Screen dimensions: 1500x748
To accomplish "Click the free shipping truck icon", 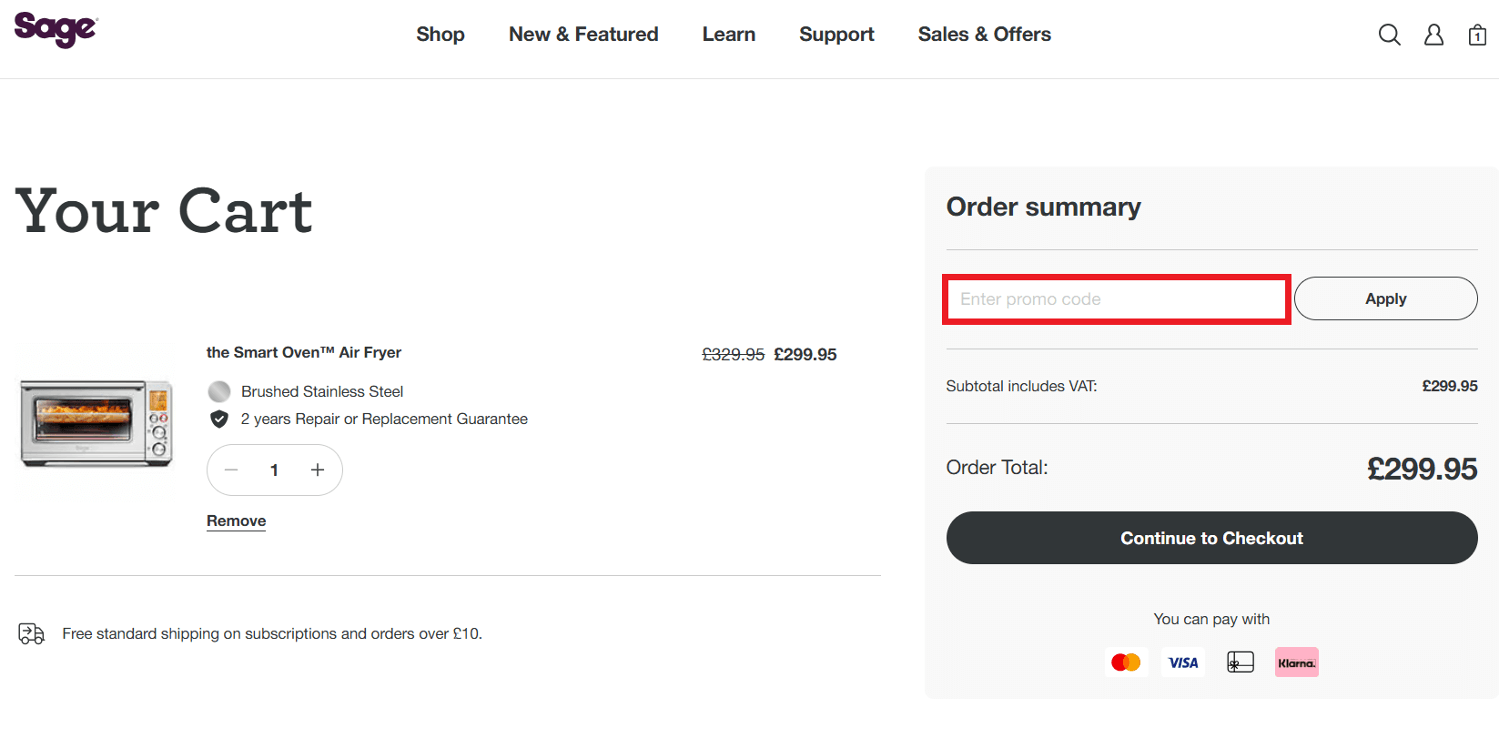I will point(31,633).
